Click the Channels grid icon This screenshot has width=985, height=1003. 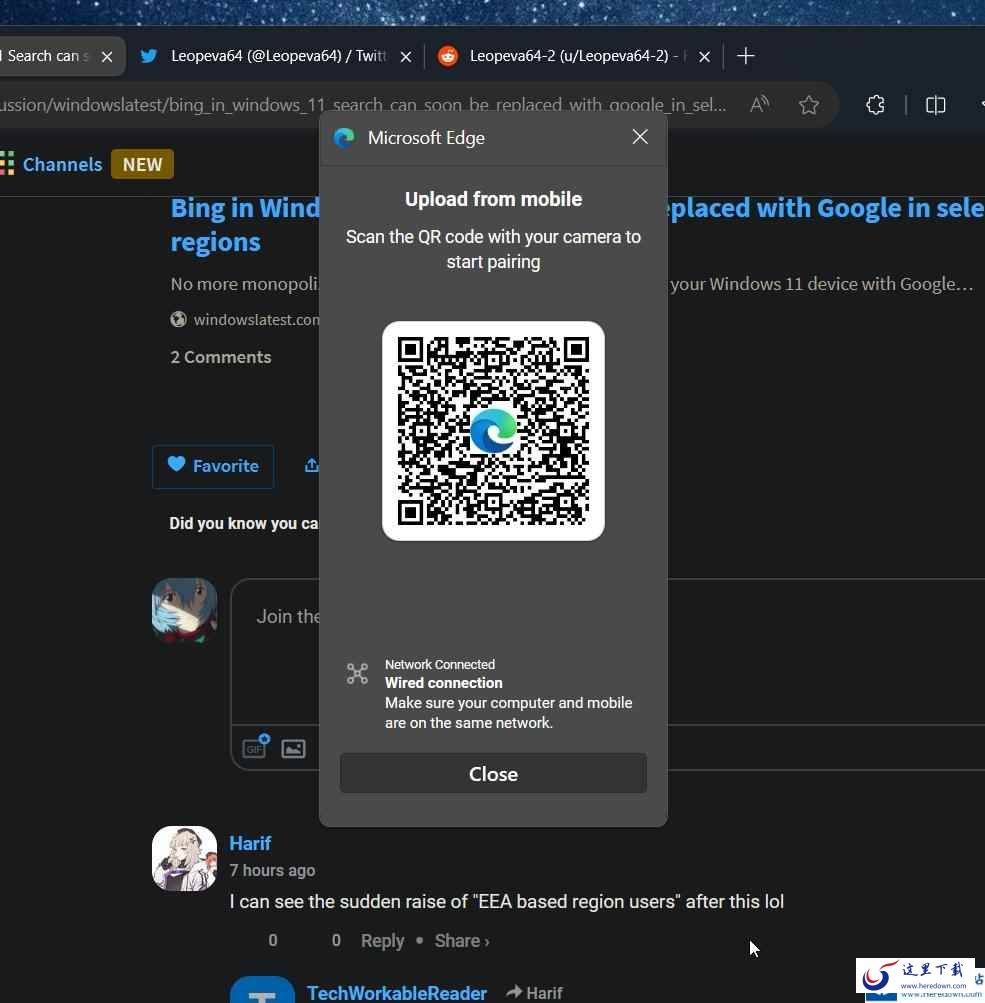point(7,164)
